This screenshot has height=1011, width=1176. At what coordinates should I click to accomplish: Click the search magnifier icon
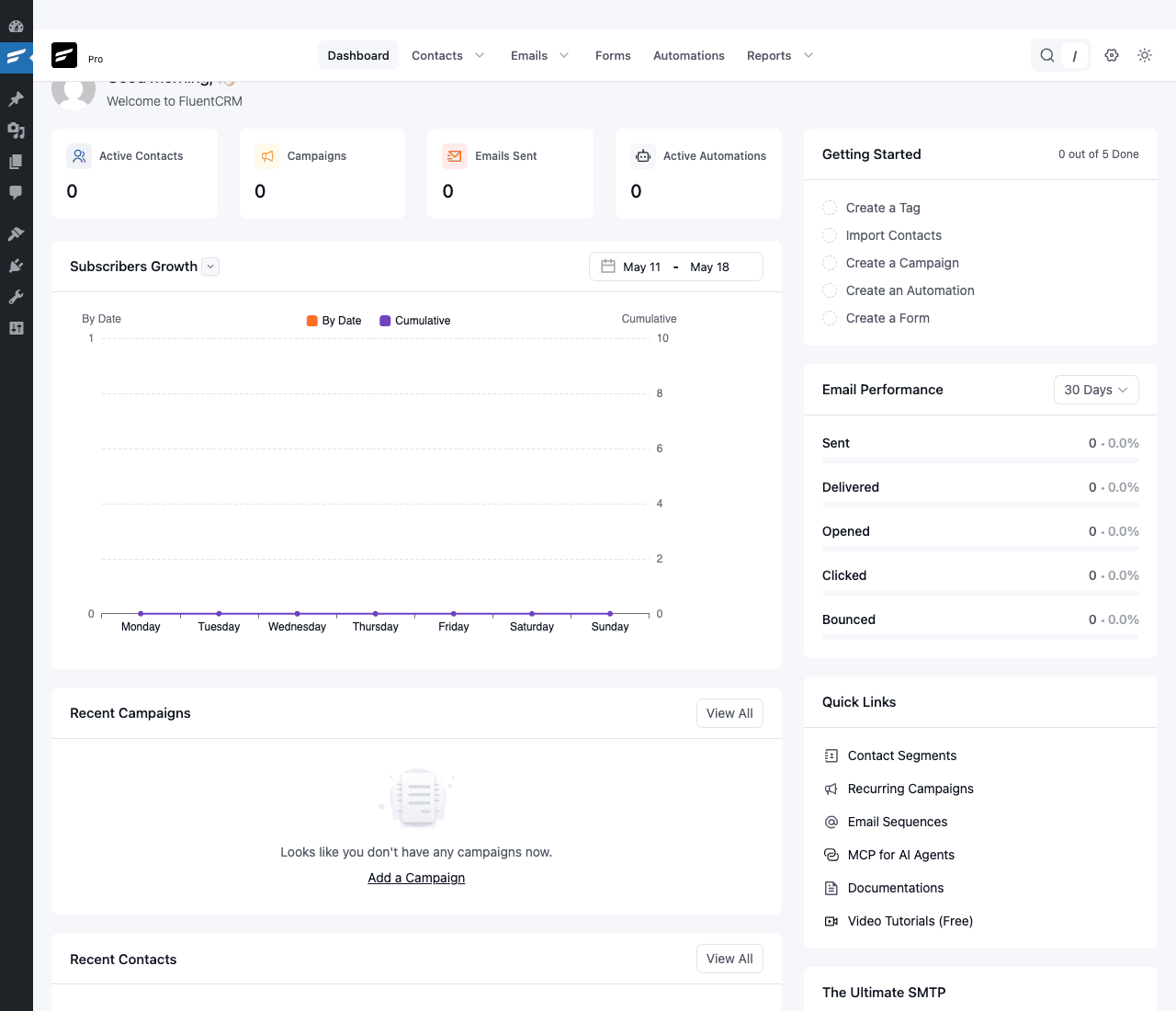click(1047, 55)
